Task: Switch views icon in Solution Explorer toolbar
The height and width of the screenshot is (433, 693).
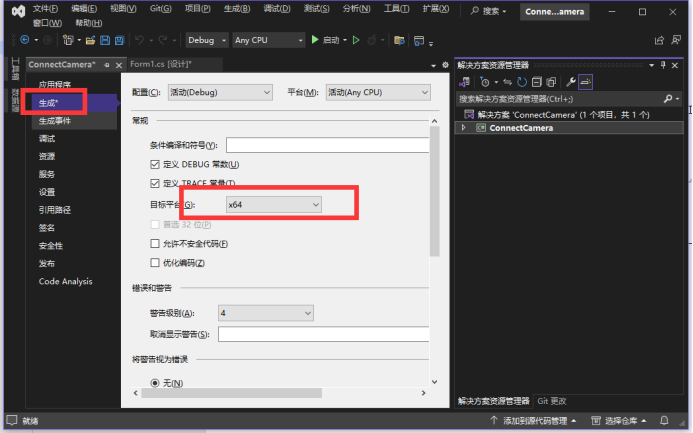Action: [x=465, y=82]
